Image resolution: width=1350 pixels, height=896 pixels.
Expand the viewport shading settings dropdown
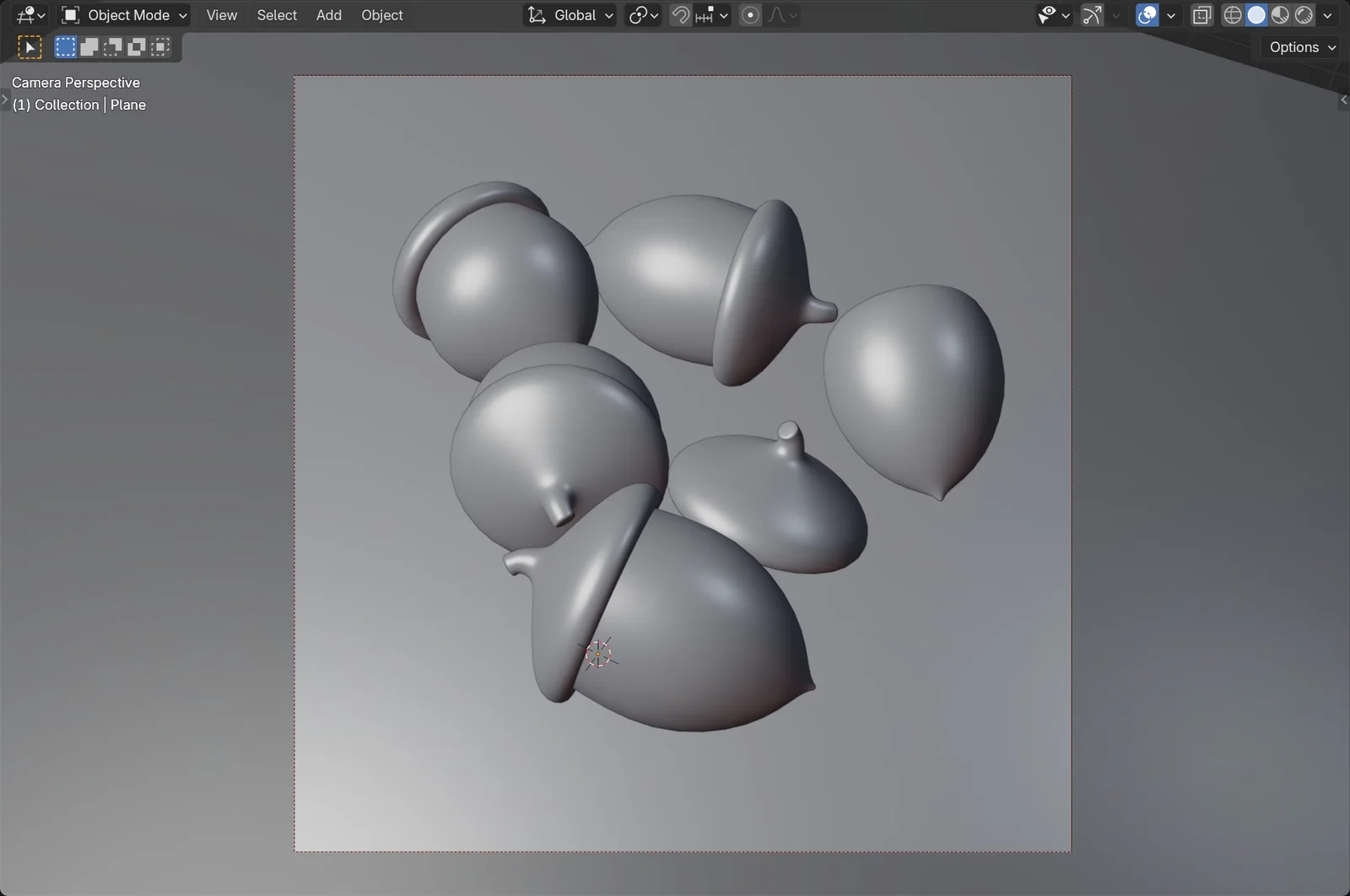(x=1327, y=14)
